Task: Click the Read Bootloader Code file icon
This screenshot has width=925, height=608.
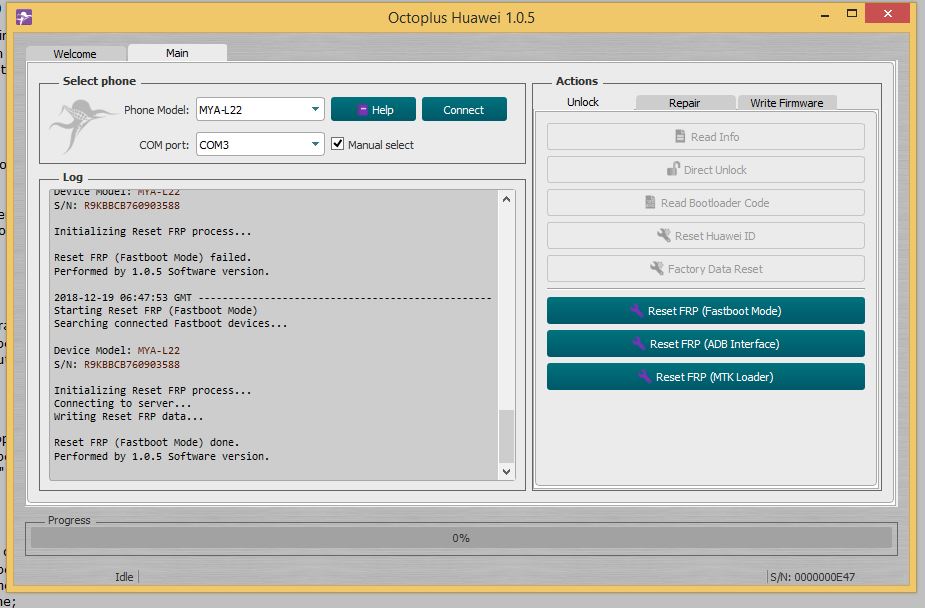Action: (650, 202)
